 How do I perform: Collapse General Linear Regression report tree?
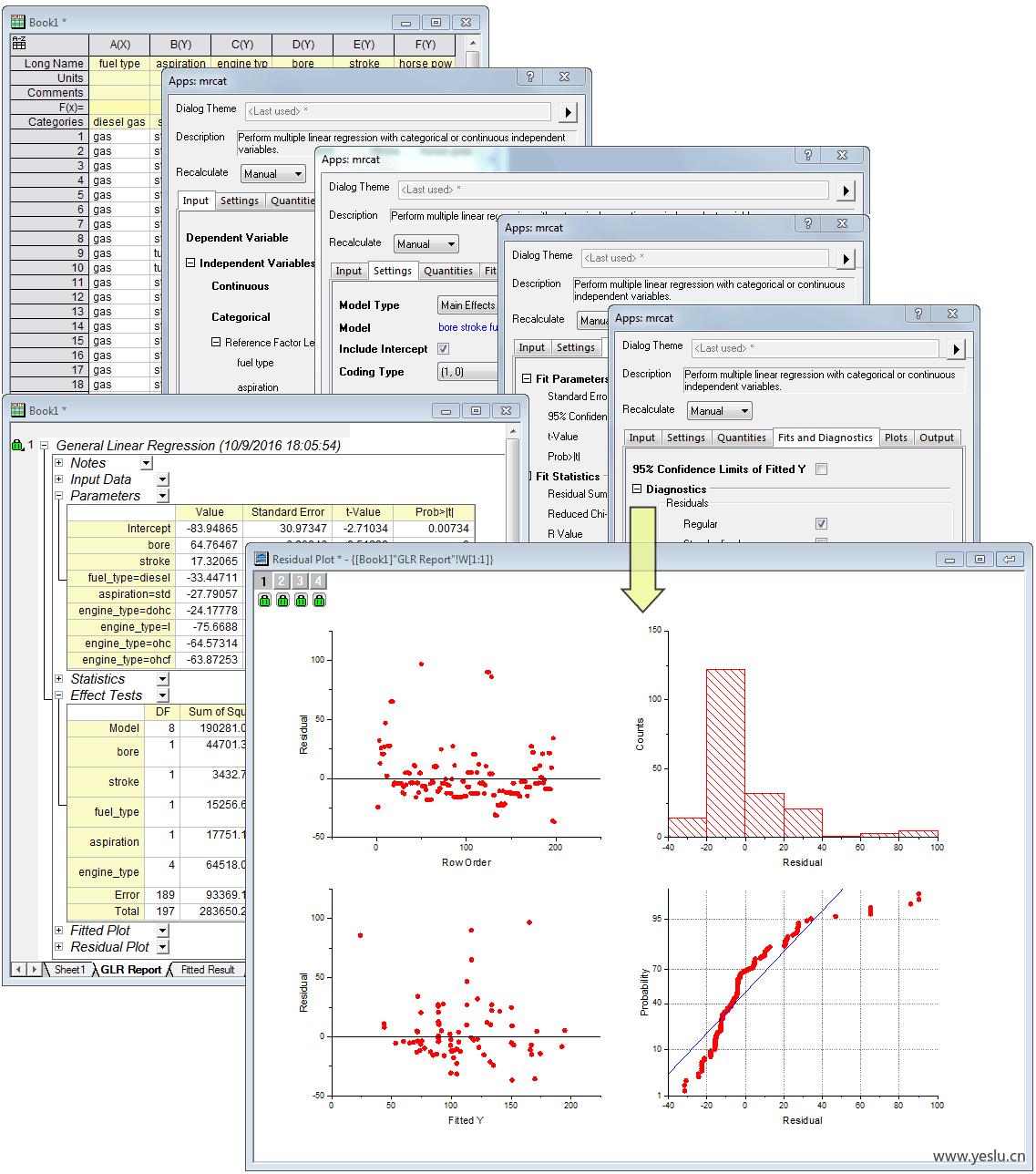pyautogui.click(x=43, y=446)
